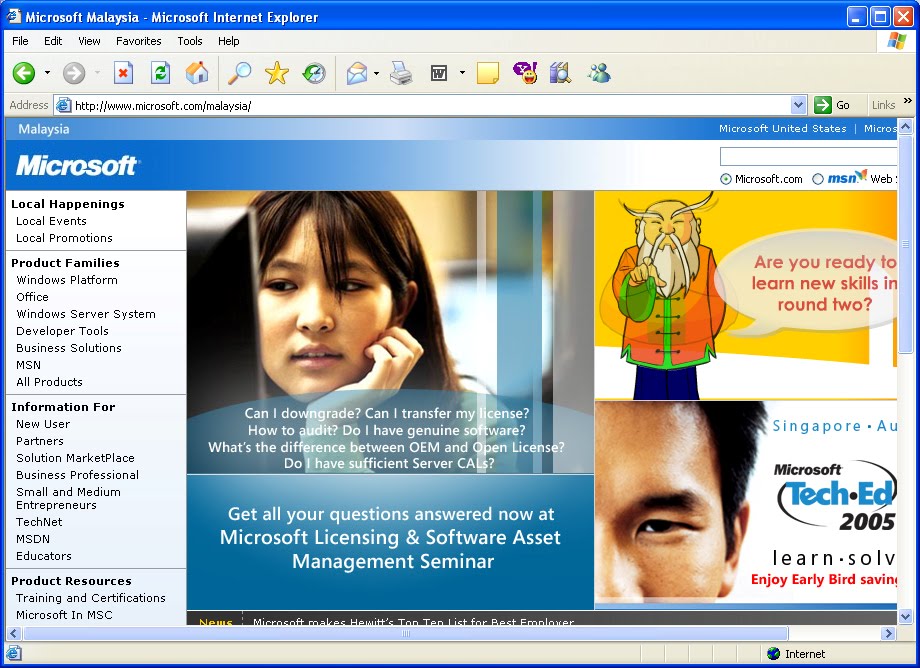920x668 pixels.
Task: View All Products link
Action: pyautogui.click(x=49, y=382)
